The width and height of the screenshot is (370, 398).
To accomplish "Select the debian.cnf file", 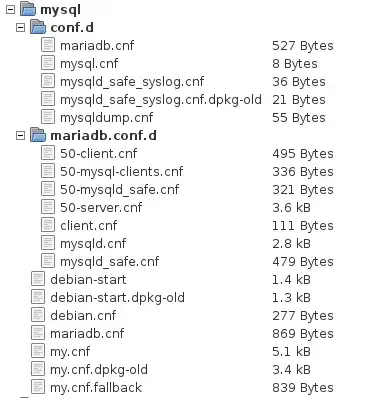I will click(x=83, y=316).
